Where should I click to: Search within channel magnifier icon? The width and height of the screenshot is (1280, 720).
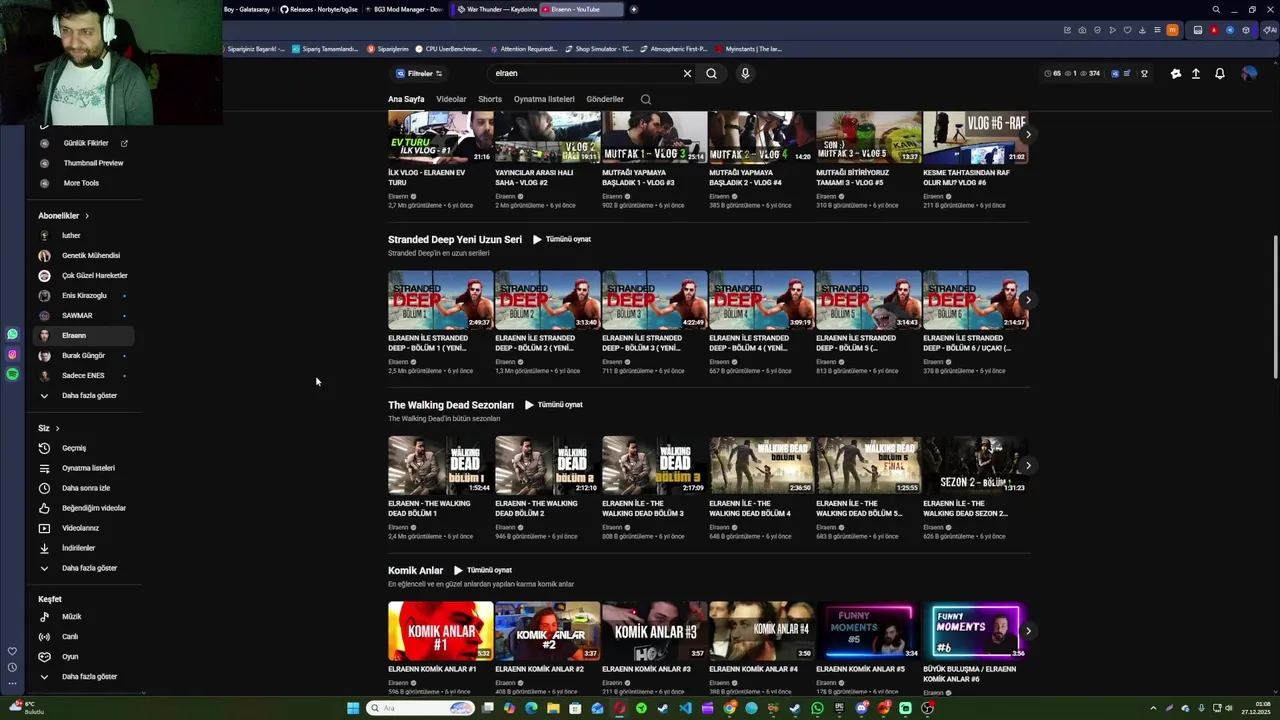pos(645,99)
